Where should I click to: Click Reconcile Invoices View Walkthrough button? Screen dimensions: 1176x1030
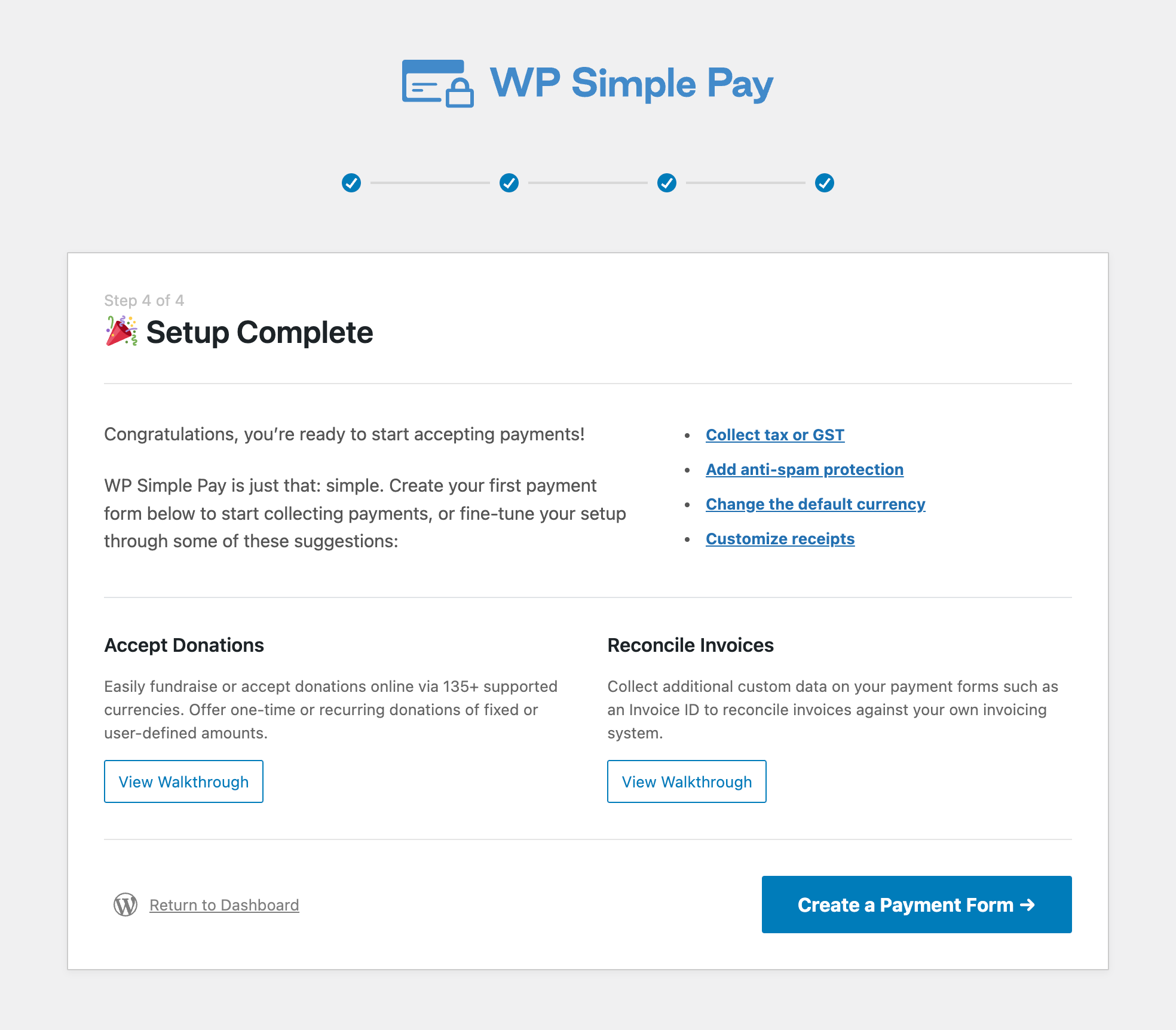[x=686, y=781]
